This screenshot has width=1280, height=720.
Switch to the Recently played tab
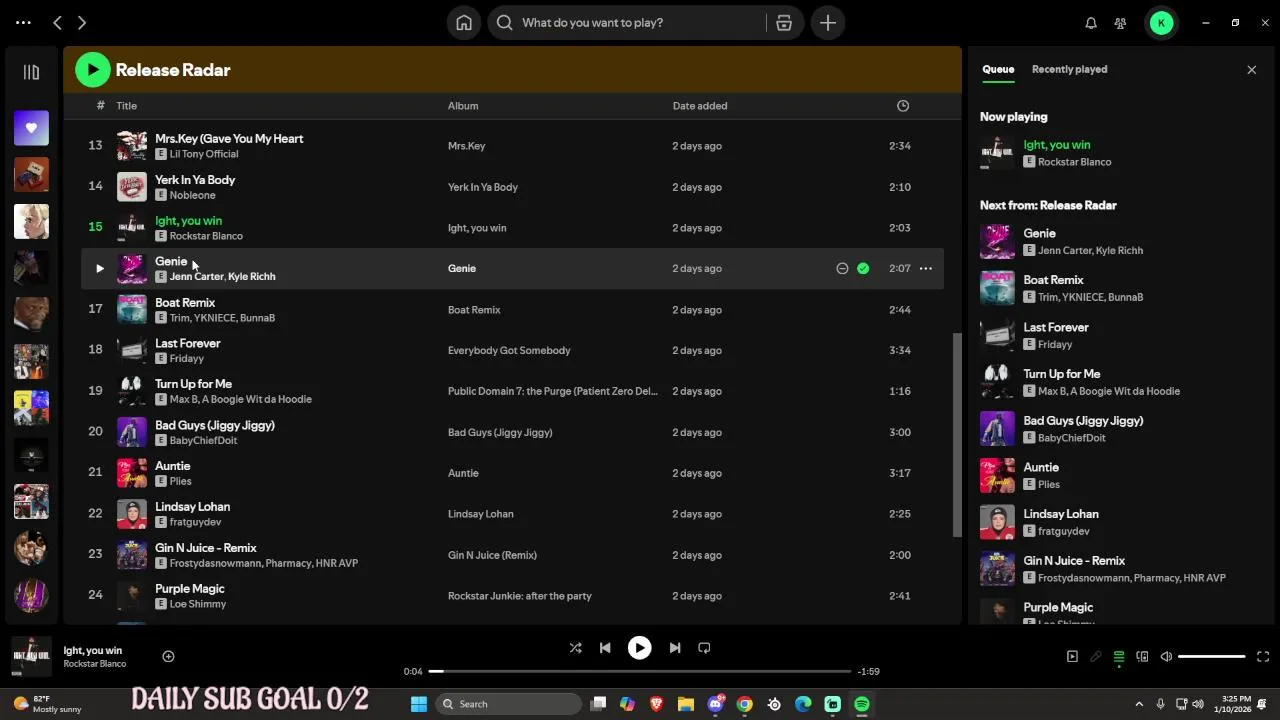[x=1069, y=69]
